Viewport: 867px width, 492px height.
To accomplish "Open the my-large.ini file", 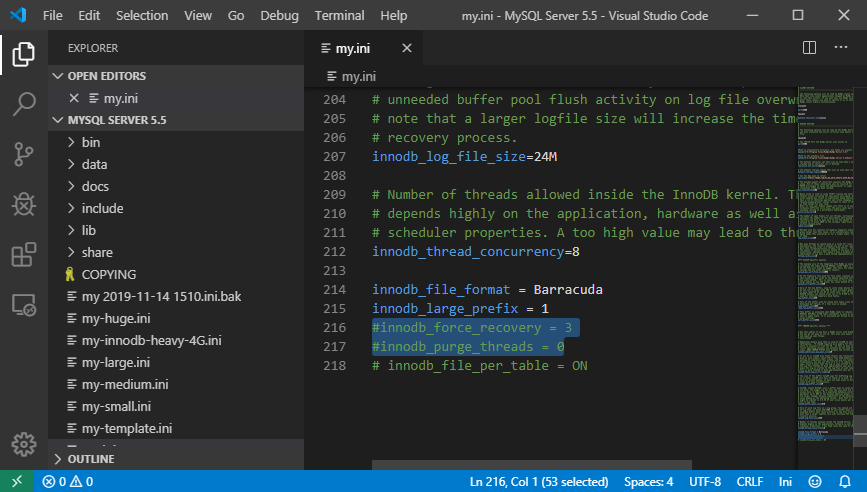I will tap(176, 363).
